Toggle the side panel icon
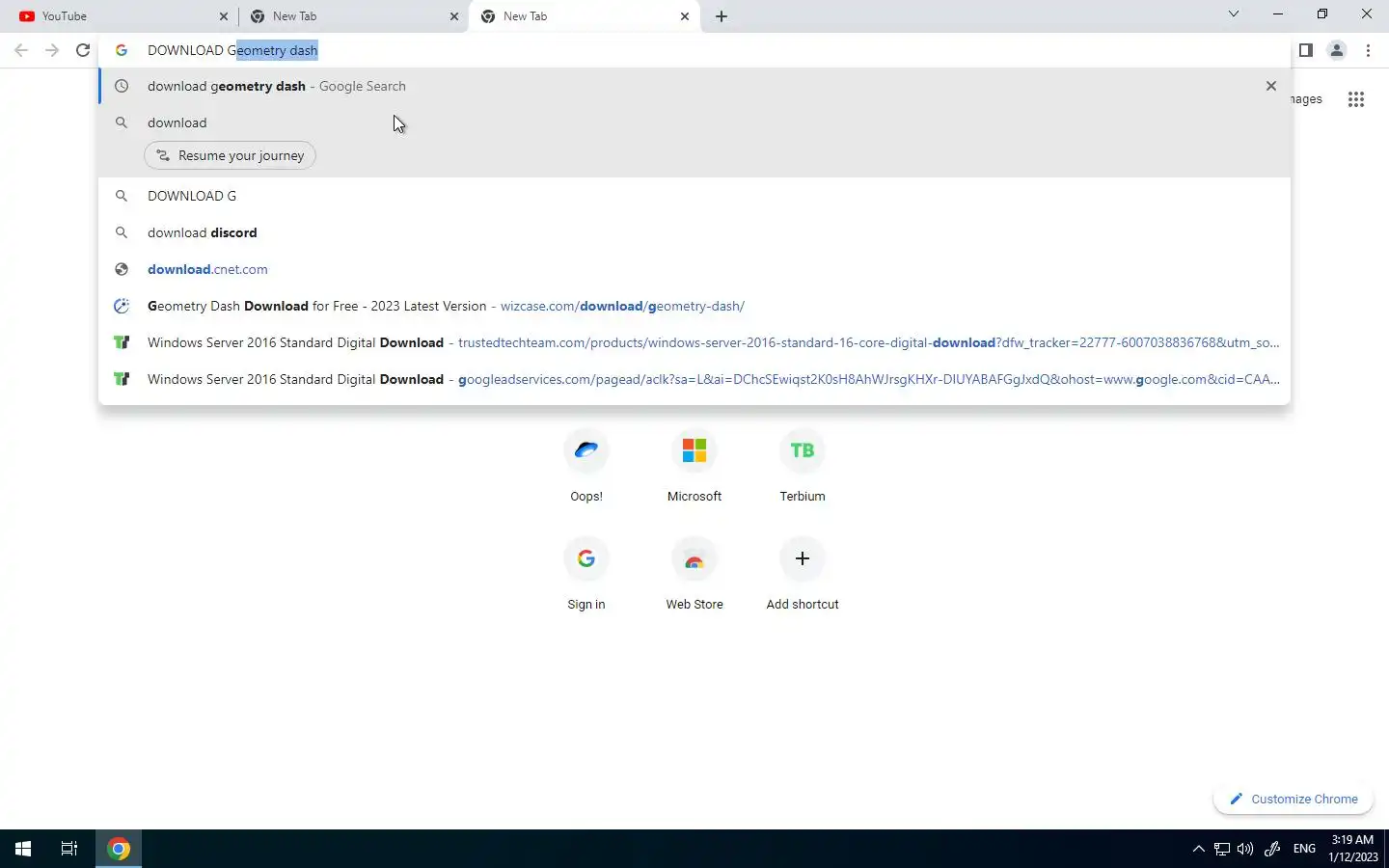1389x868 pixels. click(1305, 50)
